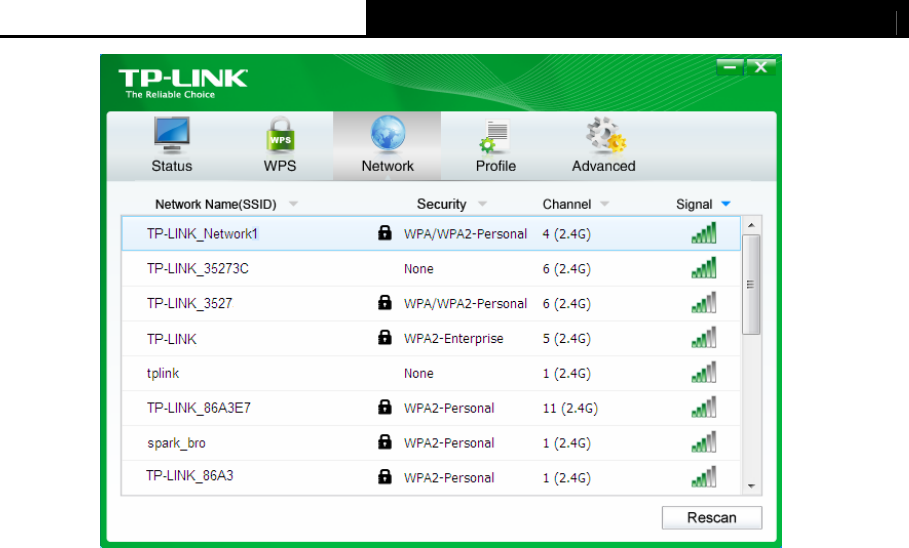Open the Advanced gears icon
Image resolution: width=909 pixels, height=548 pixels.
606,135
